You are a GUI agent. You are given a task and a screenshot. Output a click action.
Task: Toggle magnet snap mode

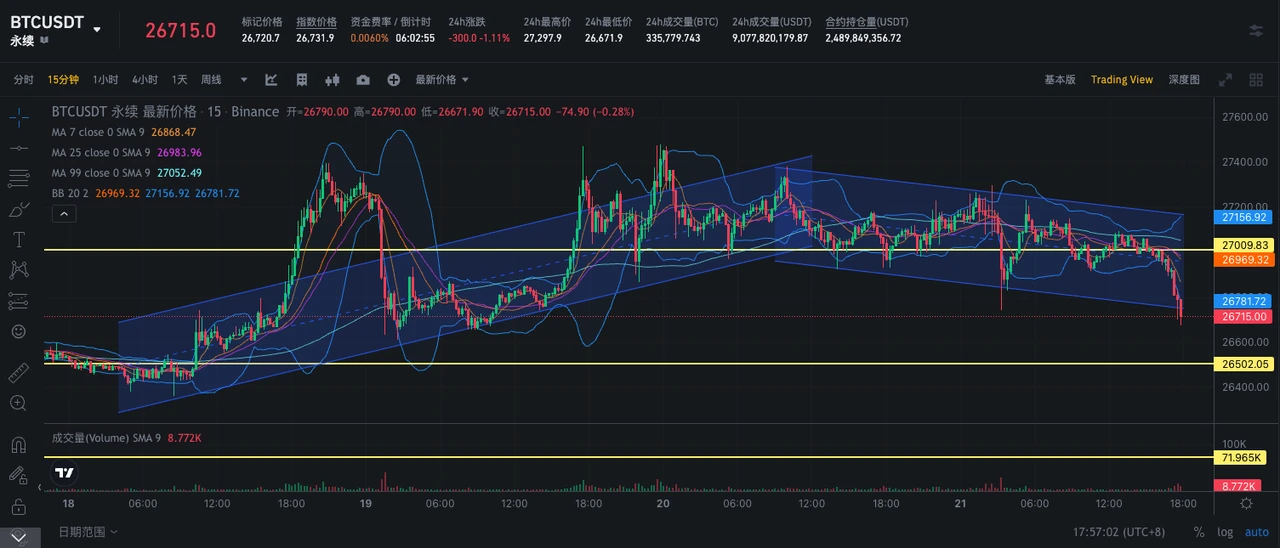click(18, 445)
